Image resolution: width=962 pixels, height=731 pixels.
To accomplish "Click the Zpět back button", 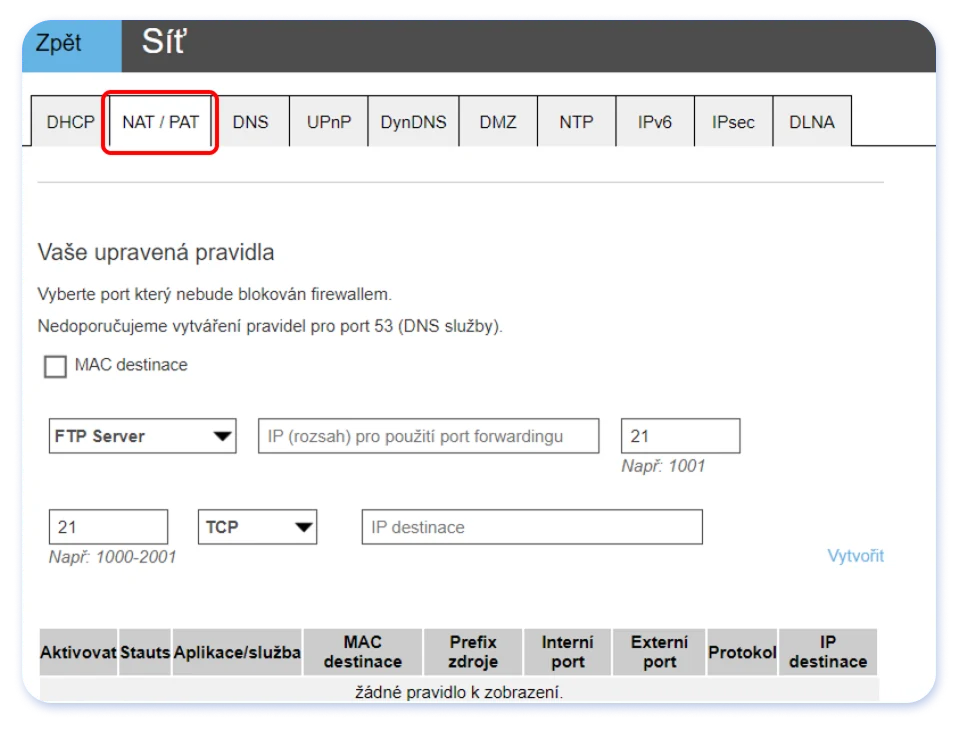I will (x=59, y=45).
